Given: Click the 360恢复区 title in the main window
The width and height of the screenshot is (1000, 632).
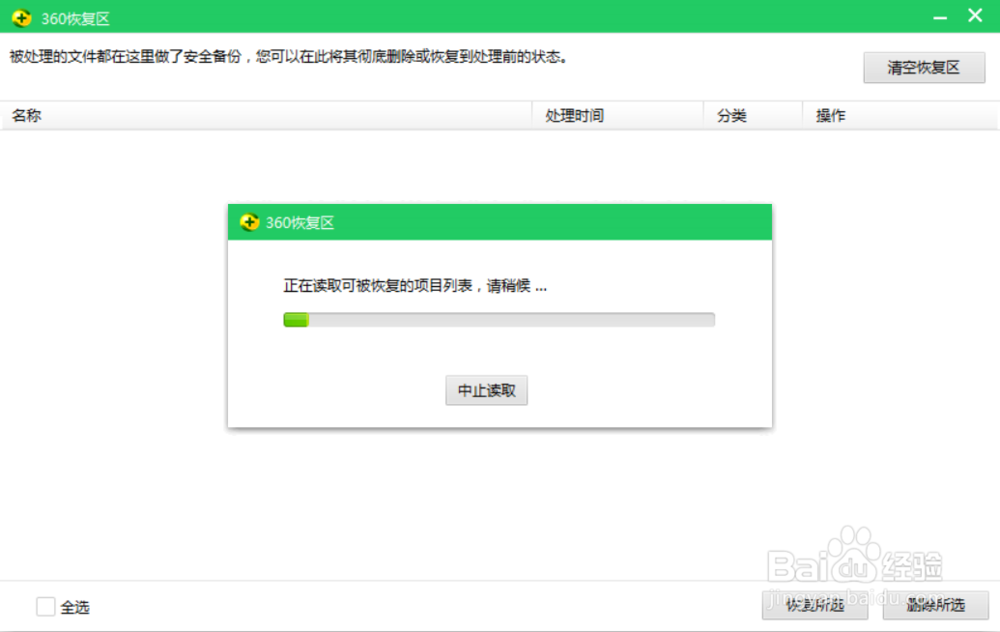Looking at the screenshot, I should [x=75, y=19].
